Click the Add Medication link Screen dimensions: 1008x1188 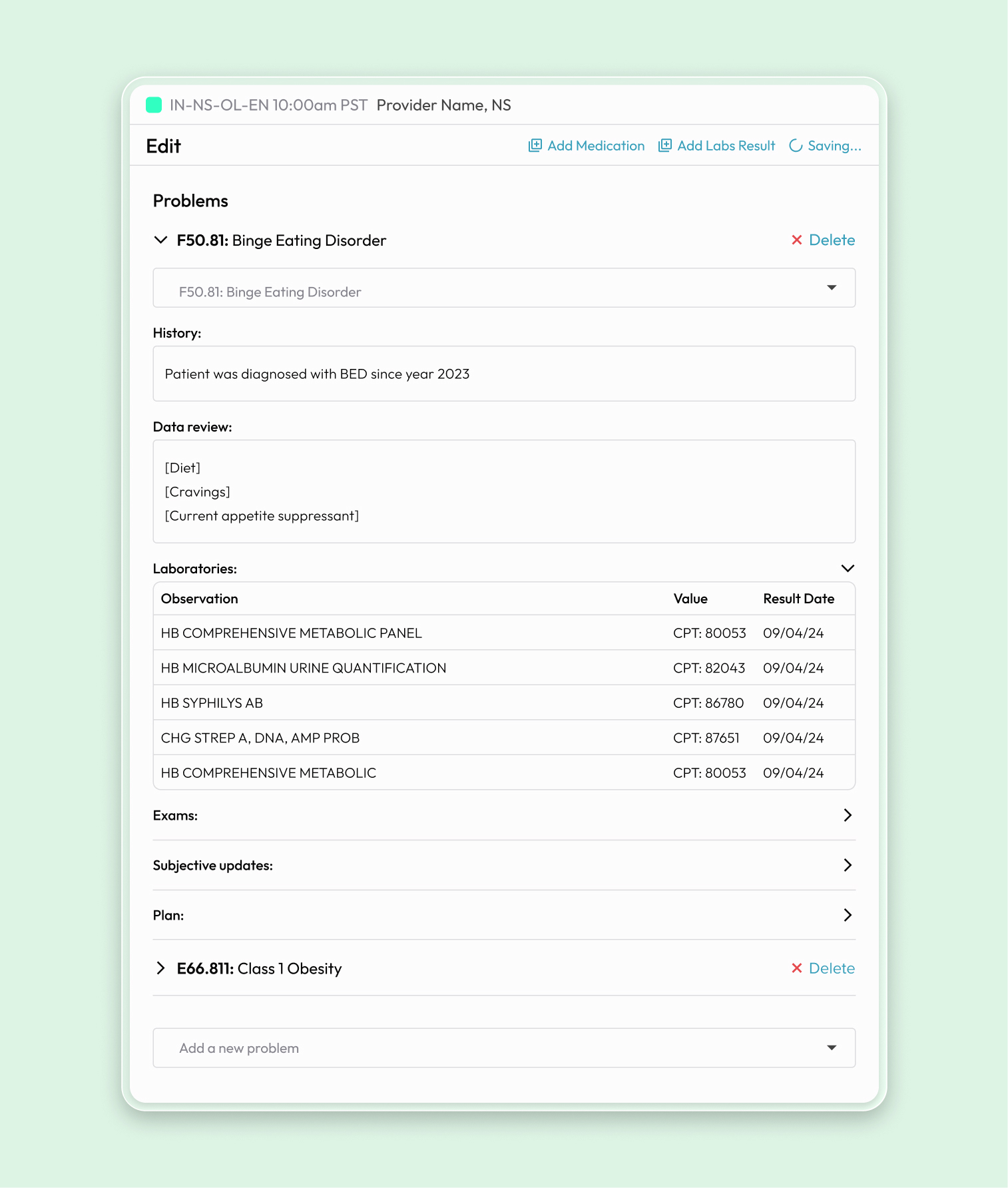595,146
